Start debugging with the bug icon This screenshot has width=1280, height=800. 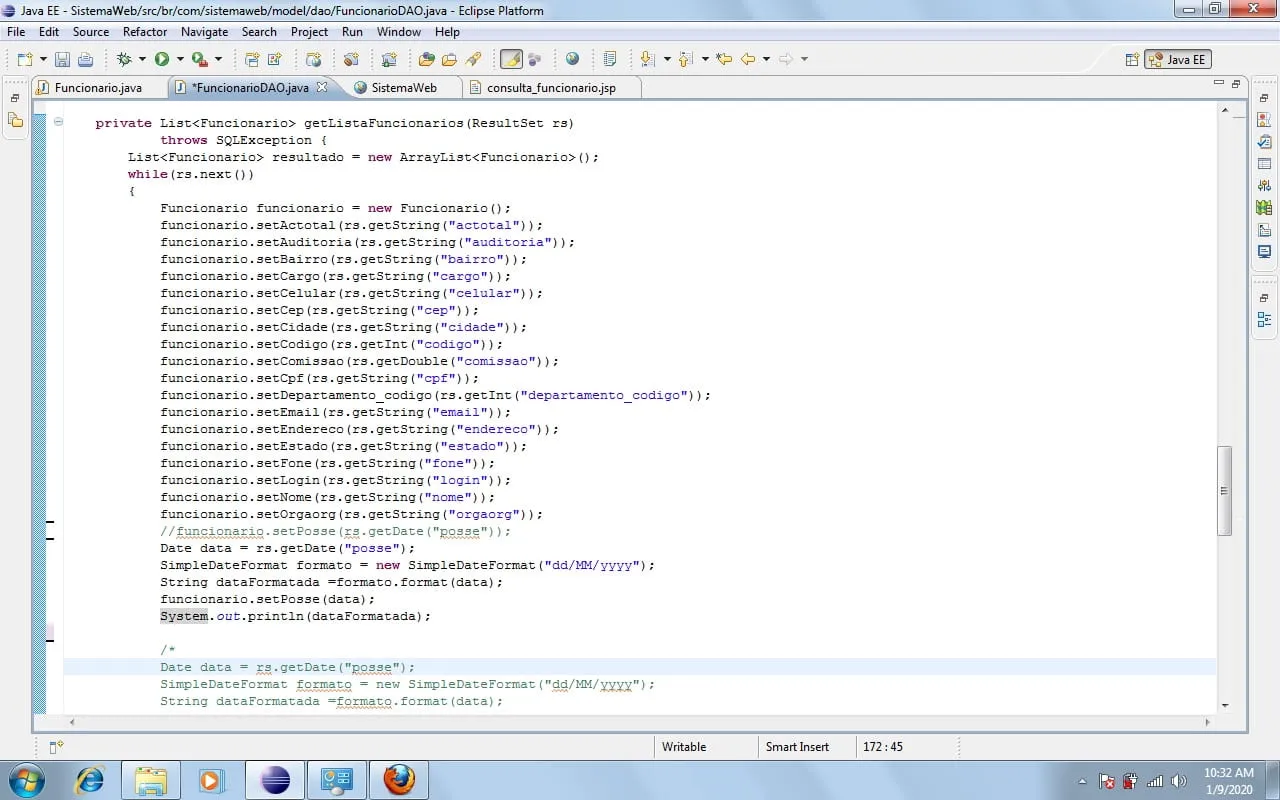click(x=124, y=60)
